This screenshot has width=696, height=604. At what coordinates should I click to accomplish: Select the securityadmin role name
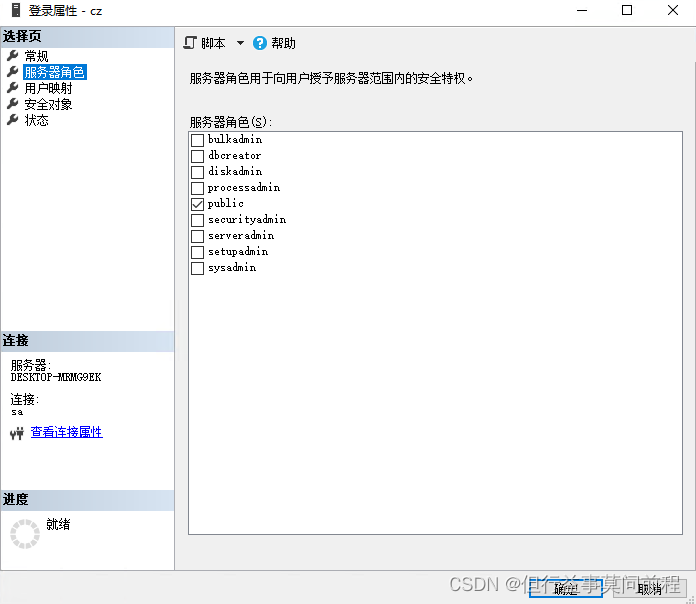[247, 220]
